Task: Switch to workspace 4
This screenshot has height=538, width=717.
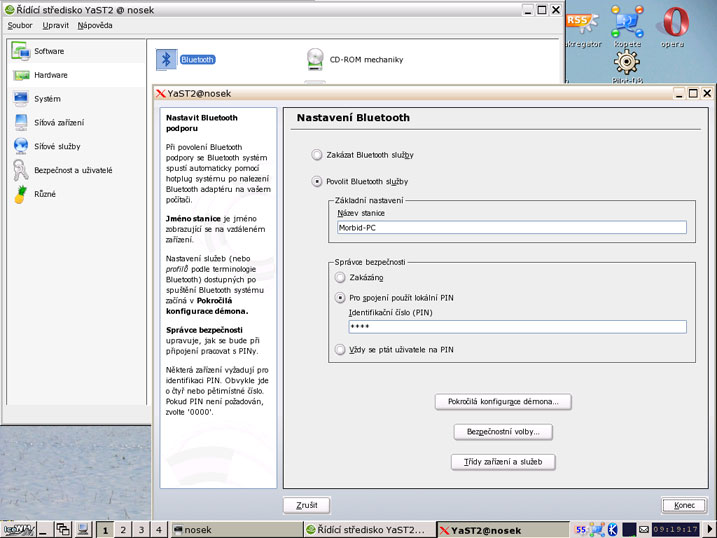Action: point(159,530)
